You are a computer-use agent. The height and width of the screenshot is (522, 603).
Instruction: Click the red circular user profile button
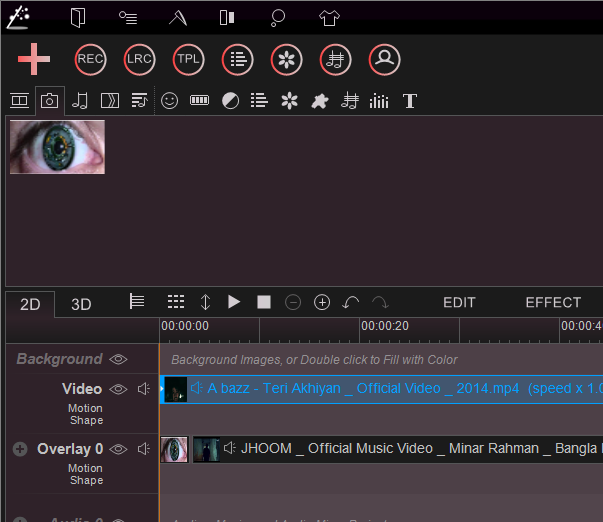(385, 60)
